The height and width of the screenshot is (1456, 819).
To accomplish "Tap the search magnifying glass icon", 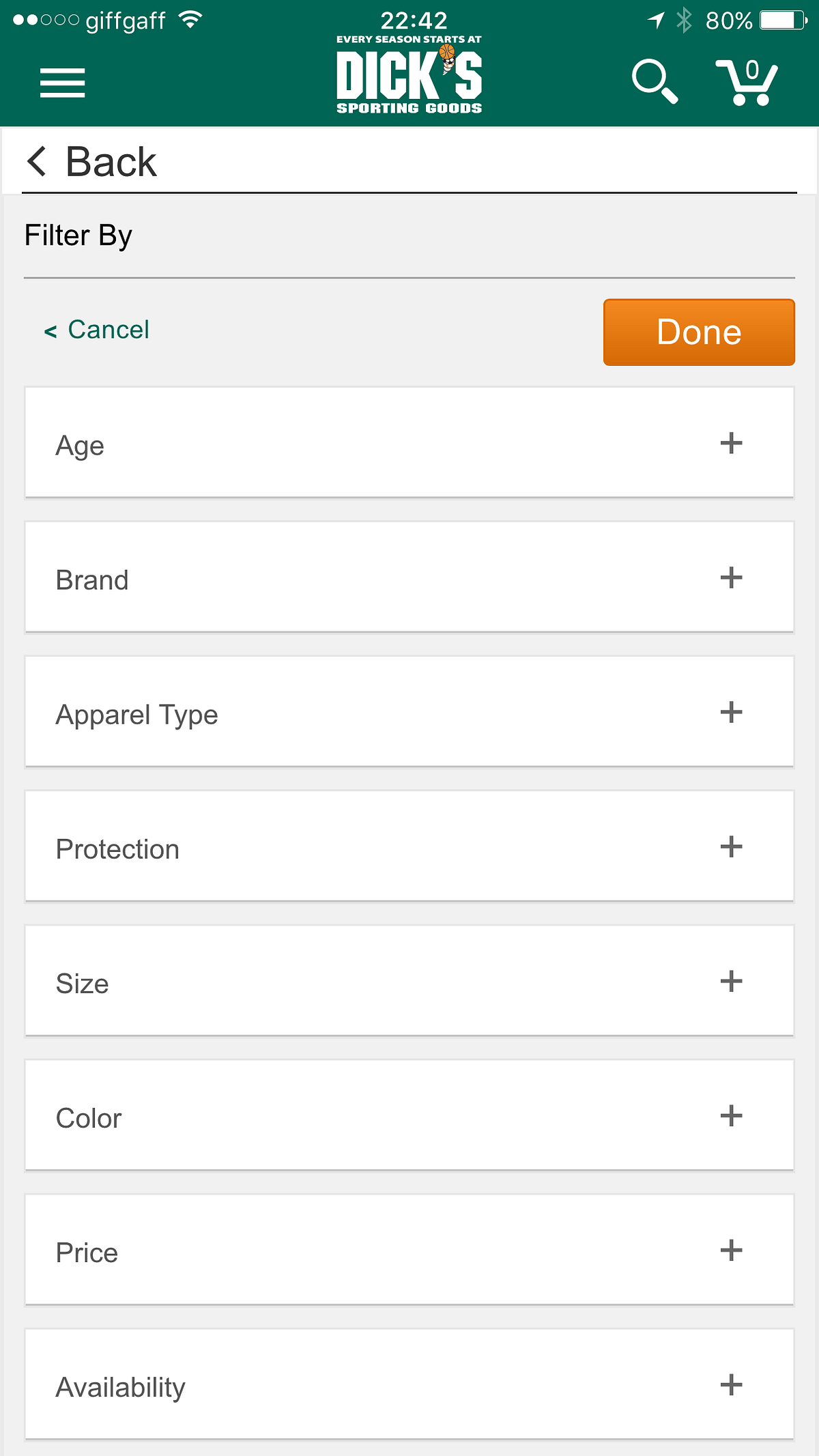I will pos(655,81).
